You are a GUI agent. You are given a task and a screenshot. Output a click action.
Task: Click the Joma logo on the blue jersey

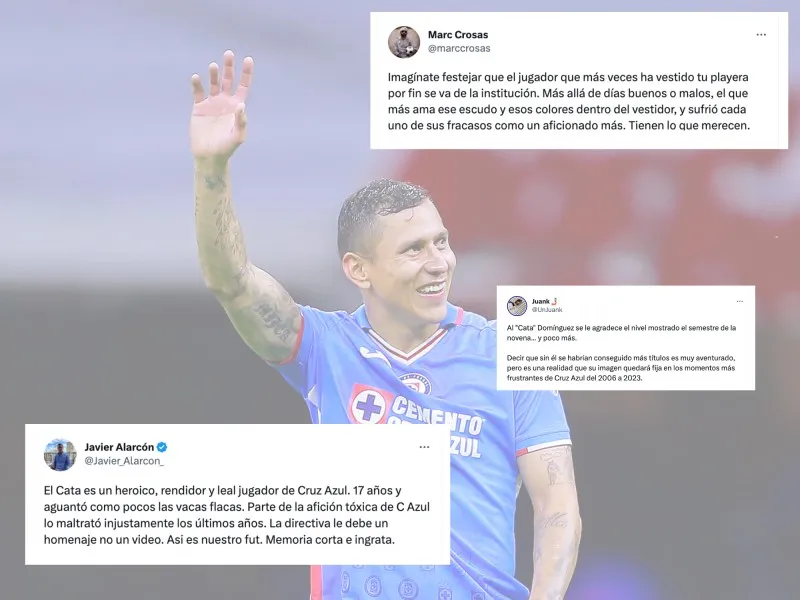374,354
